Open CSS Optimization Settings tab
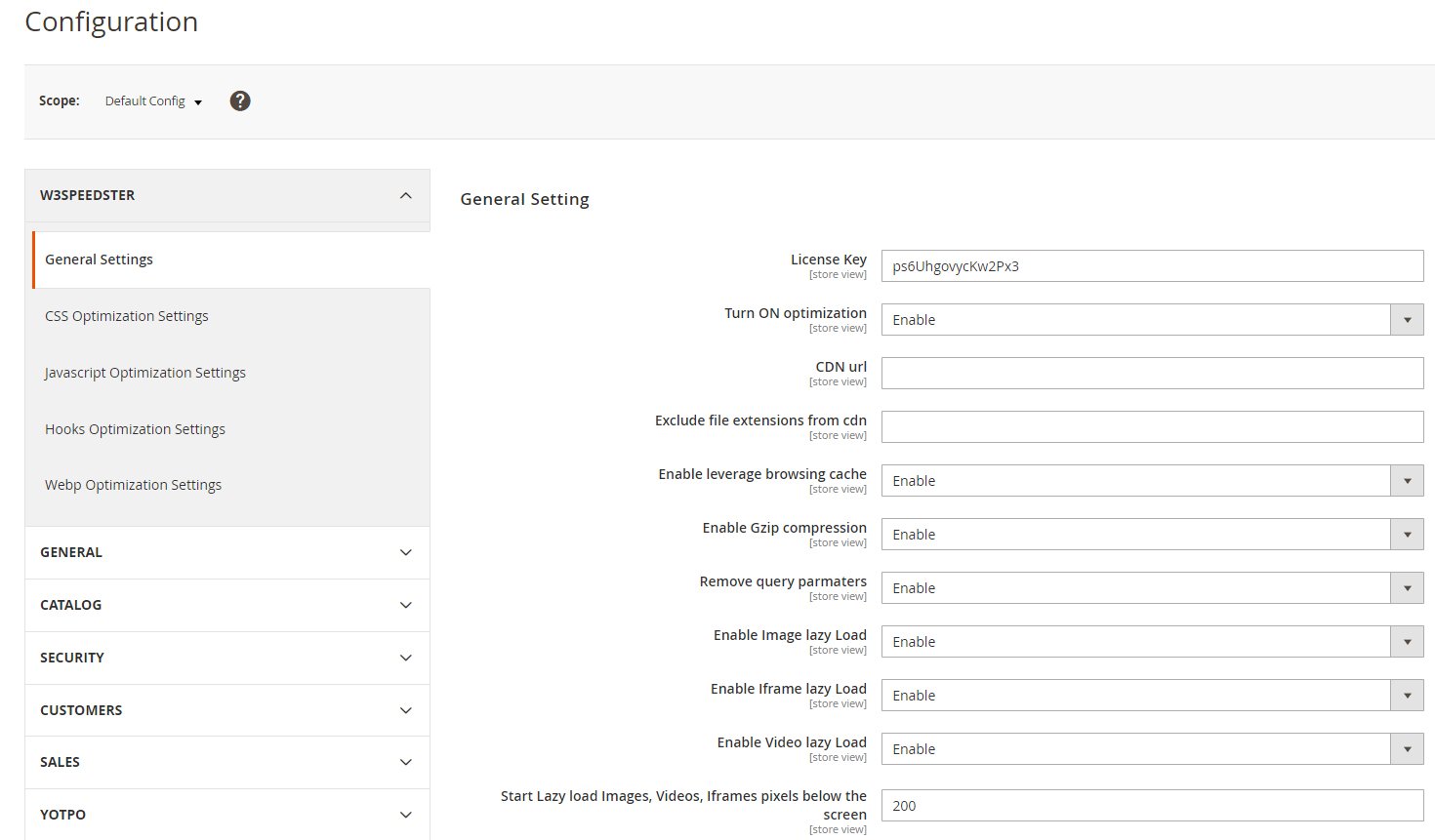 (x=127, y=316)
